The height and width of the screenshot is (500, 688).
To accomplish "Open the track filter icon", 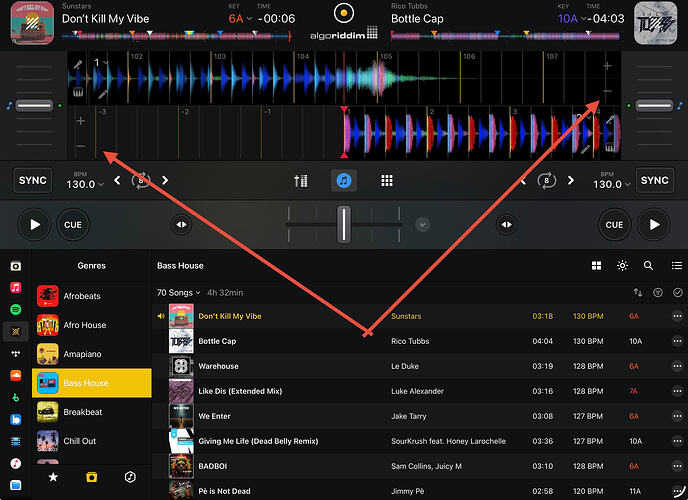I will [657, 293].
